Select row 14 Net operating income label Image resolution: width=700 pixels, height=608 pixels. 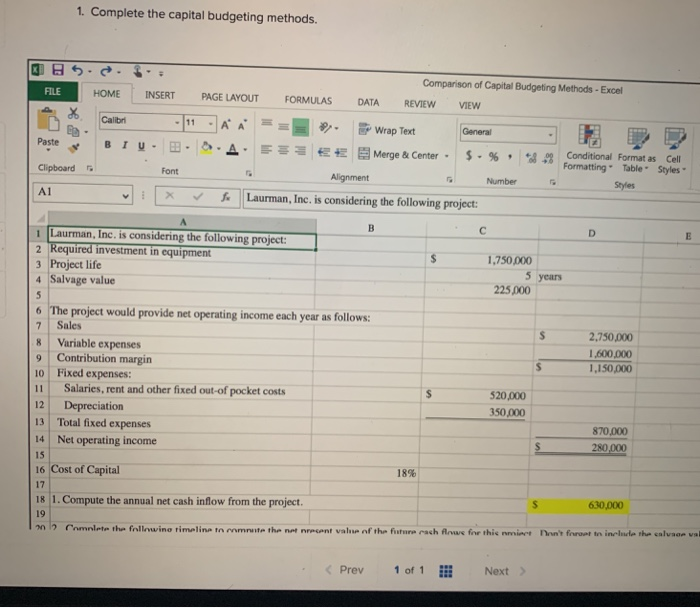(x=107, y=440)
